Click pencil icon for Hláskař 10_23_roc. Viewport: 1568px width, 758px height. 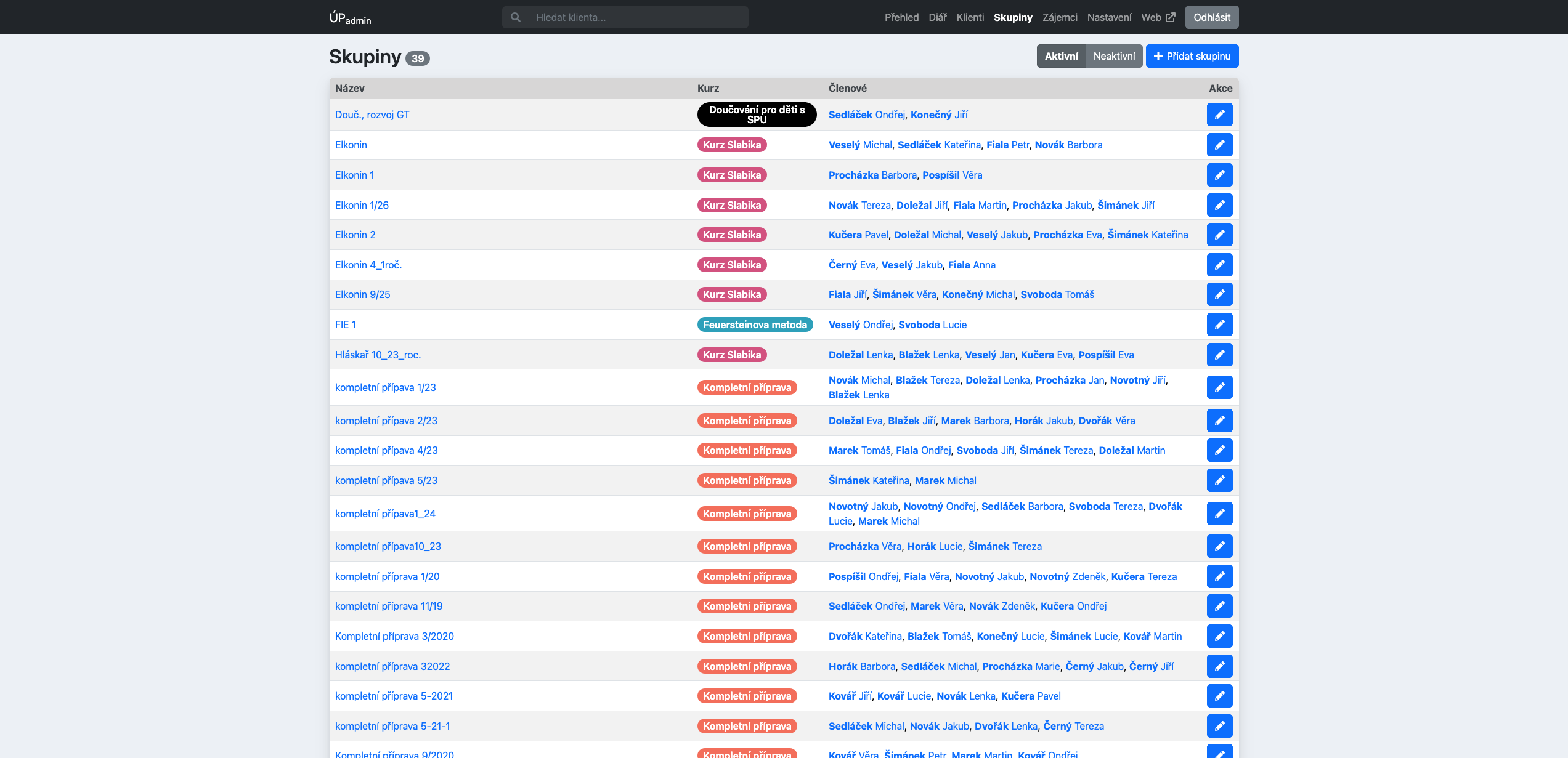(x=1219, y=355)
